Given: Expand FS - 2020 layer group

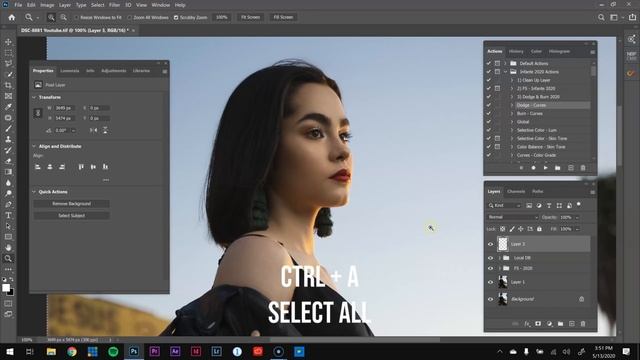Looking at the screenshot, I should 500,268.
